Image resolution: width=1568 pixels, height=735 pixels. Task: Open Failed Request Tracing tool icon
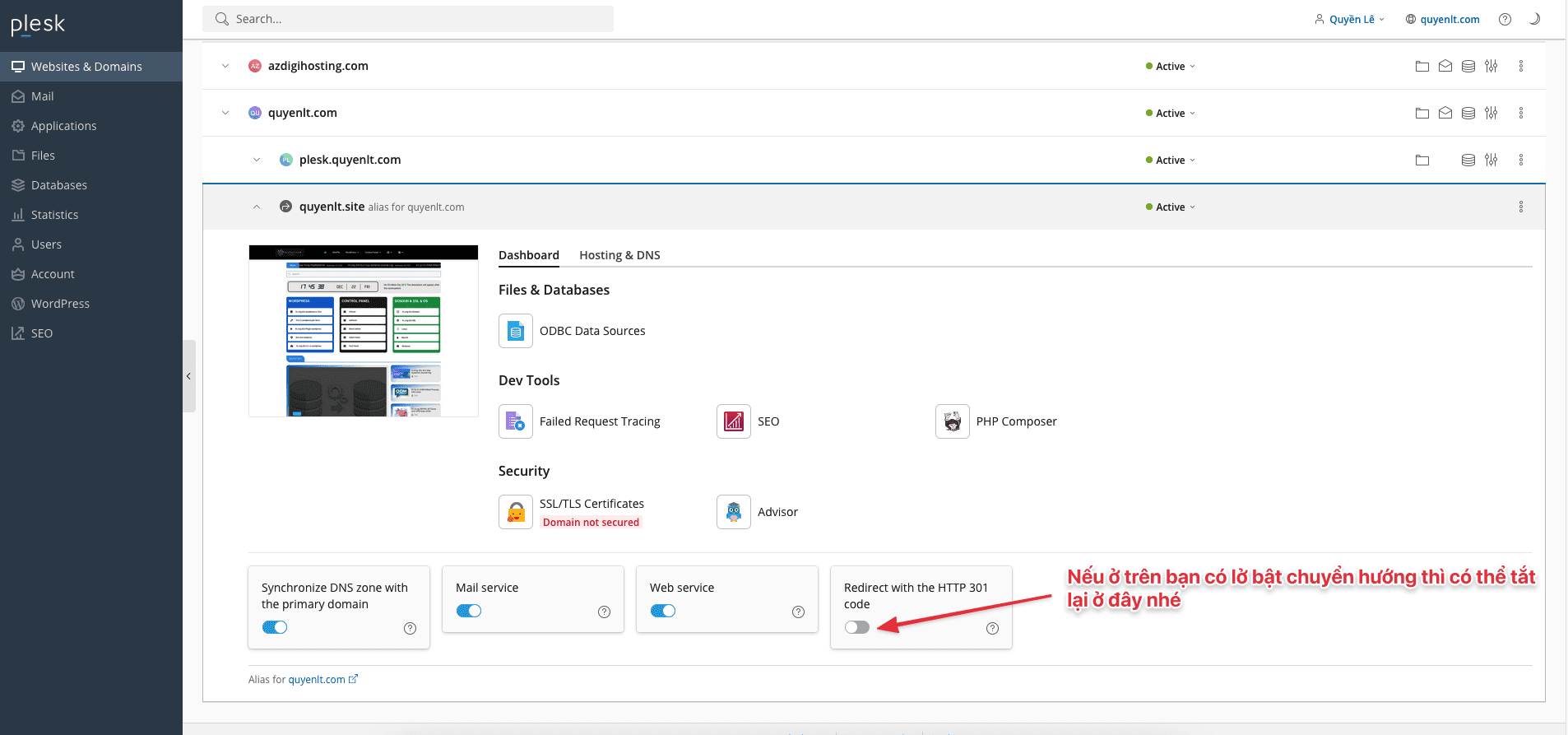point(516,421)
